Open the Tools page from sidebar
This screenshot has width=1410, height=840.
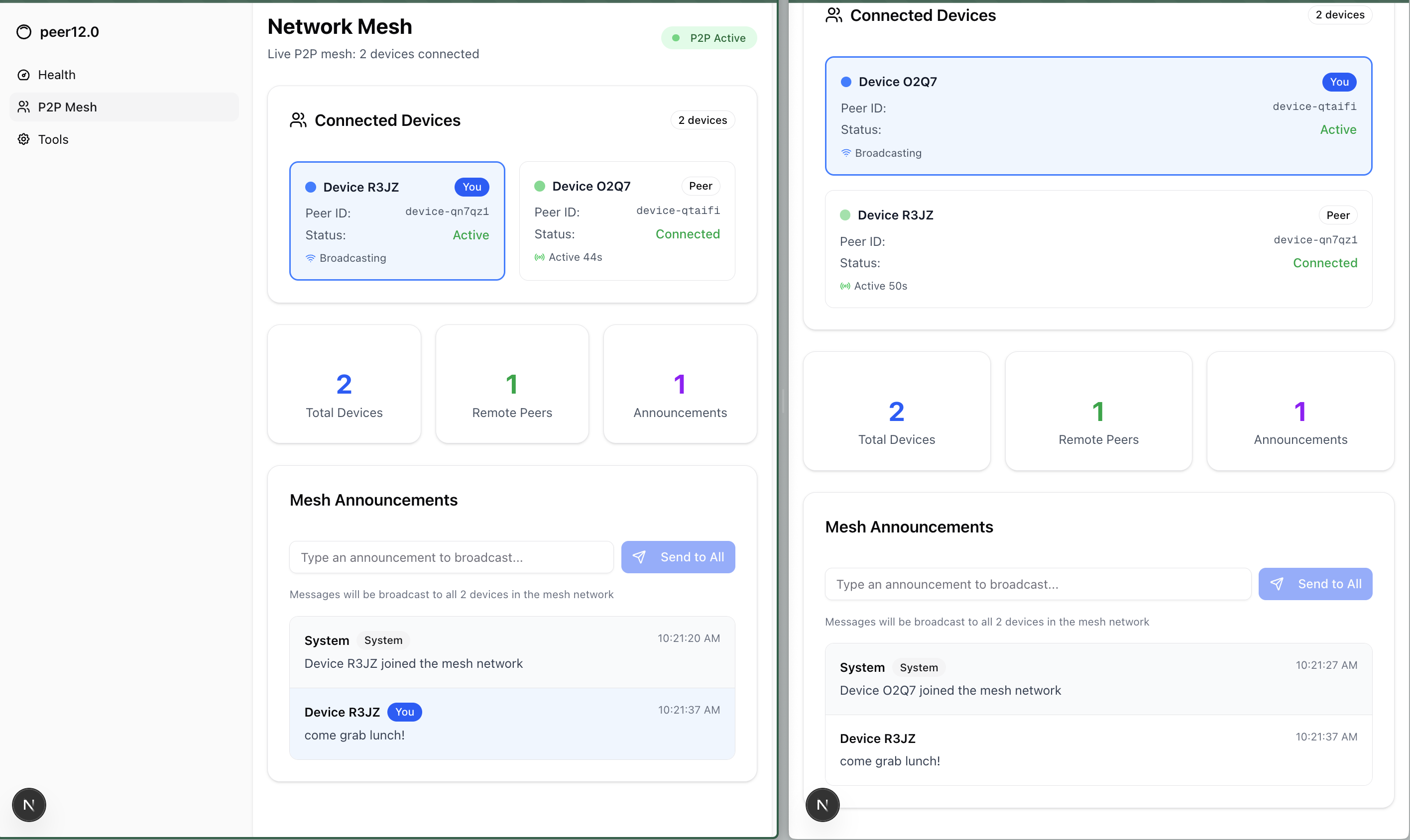53,139
